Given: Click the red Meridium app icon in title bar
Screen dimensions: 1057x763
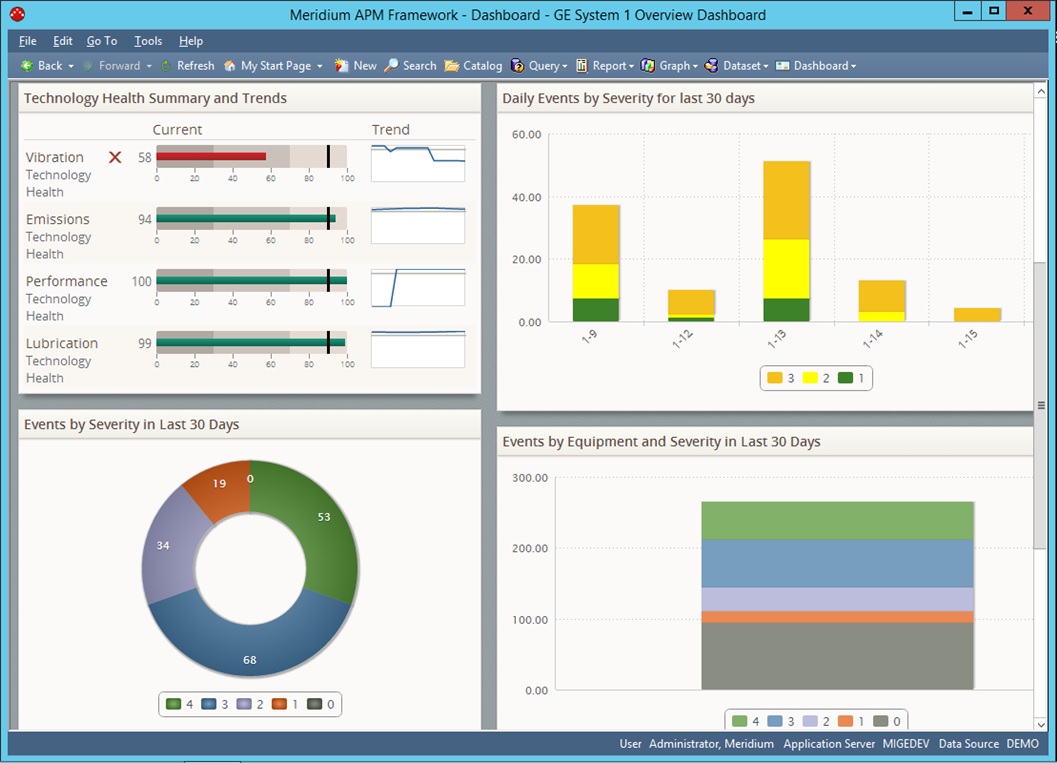Looking at the screenshot, I should [18, 13].
